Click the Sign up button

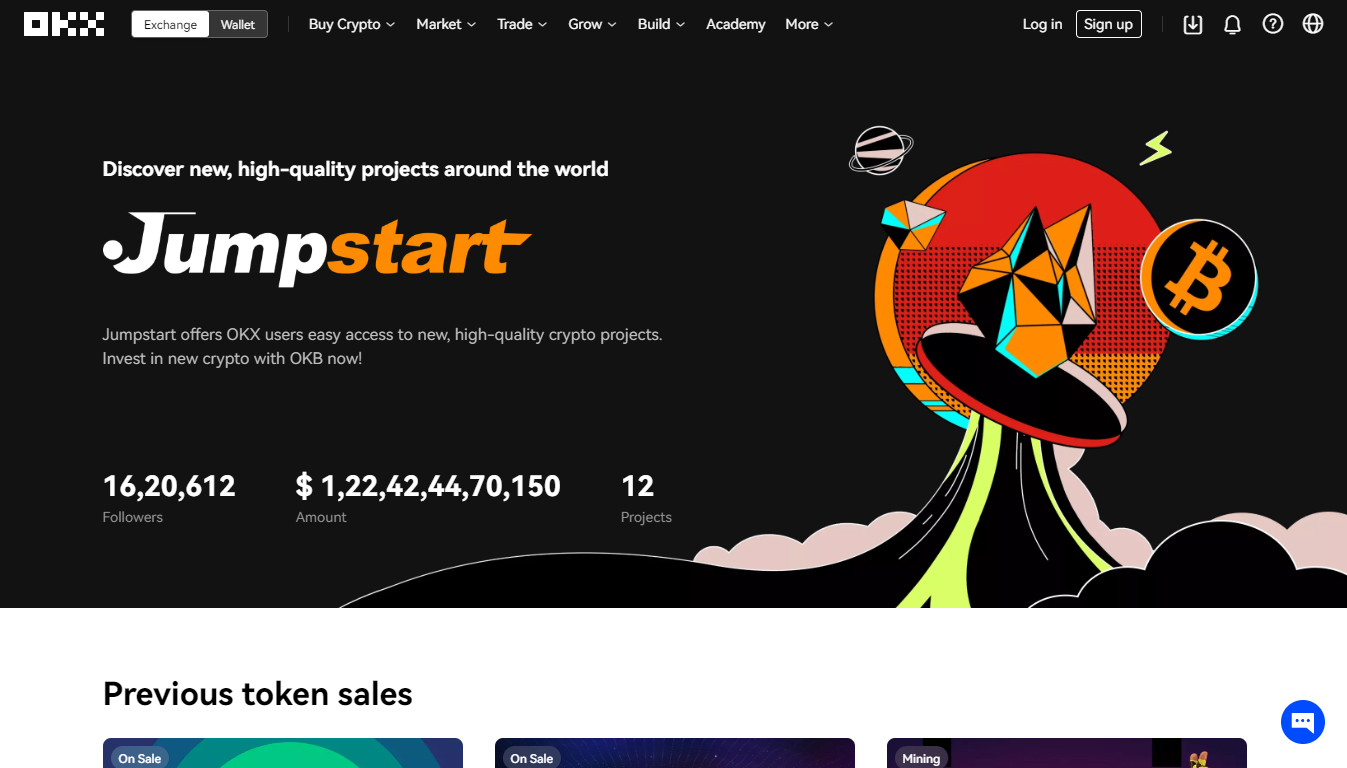[x=1109, y=24]
